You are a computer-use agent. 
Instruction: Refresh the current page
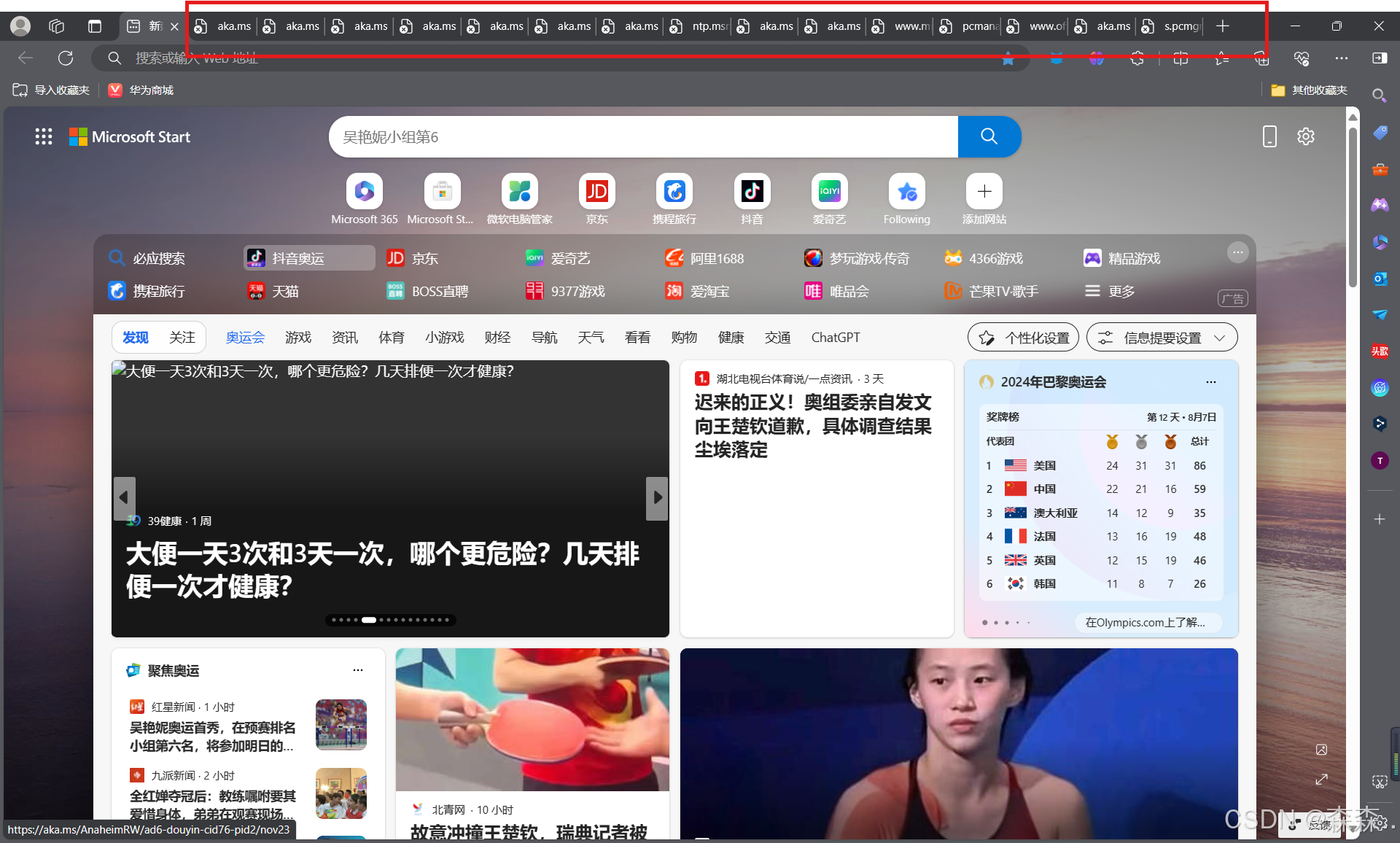coord(66,58)
